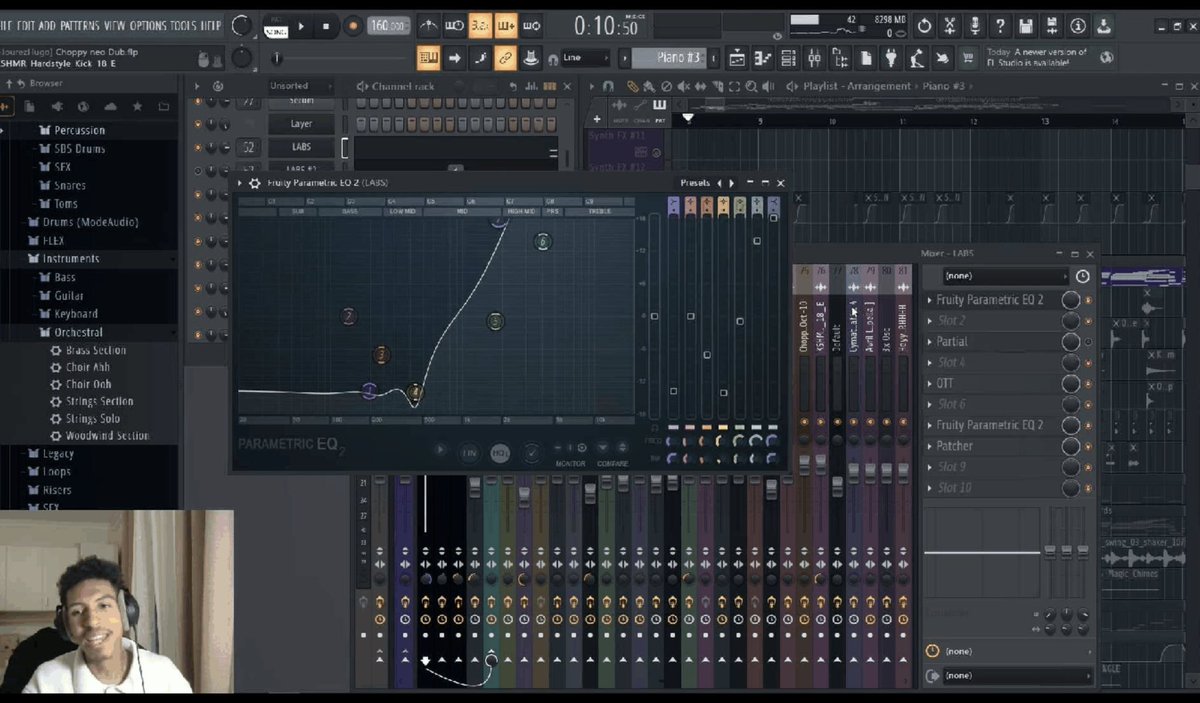Select the Choir Ahh preset in the Browser
The height and width of the screenshot is (703, 1200).
[x=88, y=368]
